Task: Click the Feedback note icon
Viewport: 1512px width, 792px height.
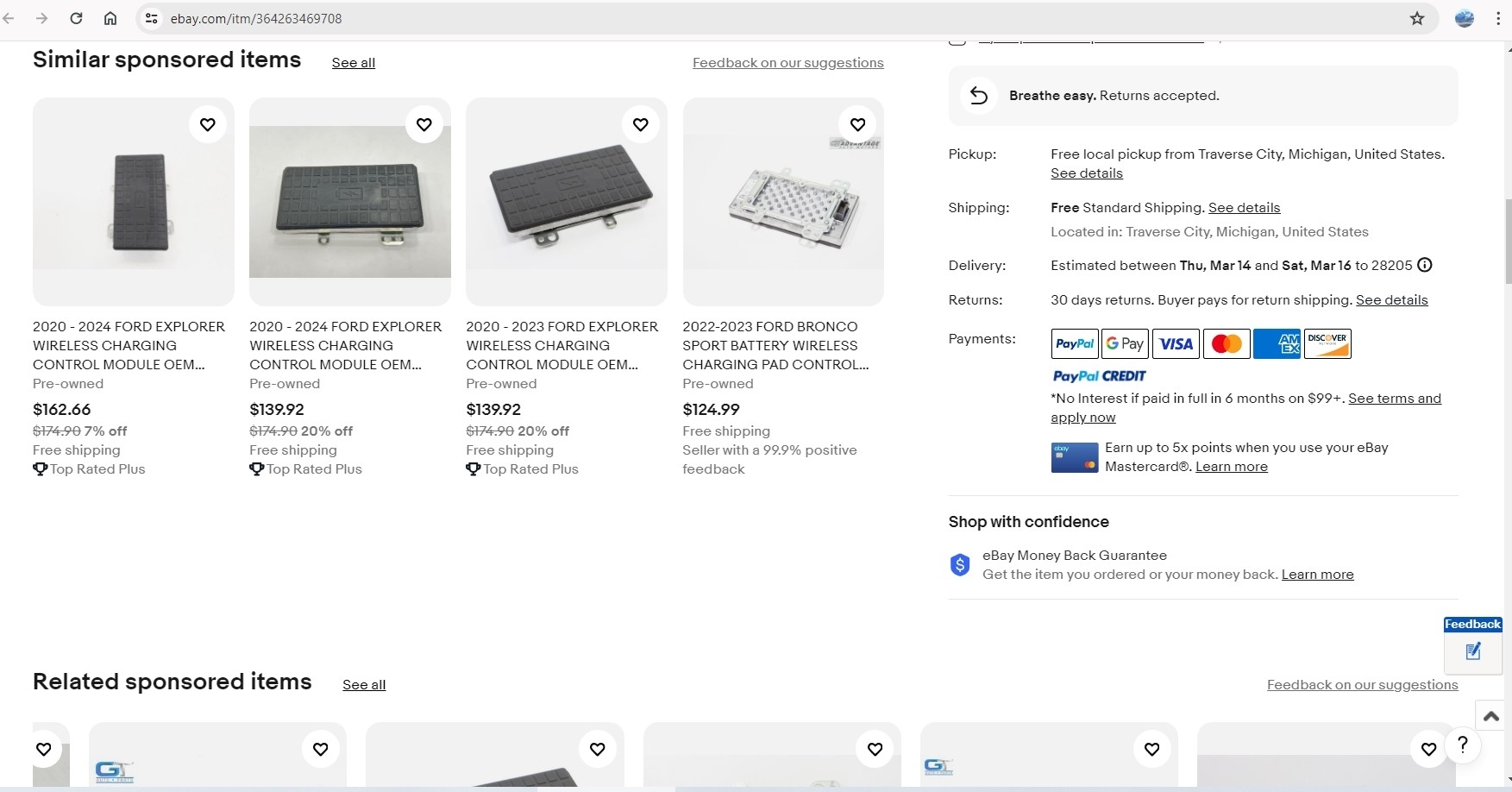Action: click(x=1473, y=651)
